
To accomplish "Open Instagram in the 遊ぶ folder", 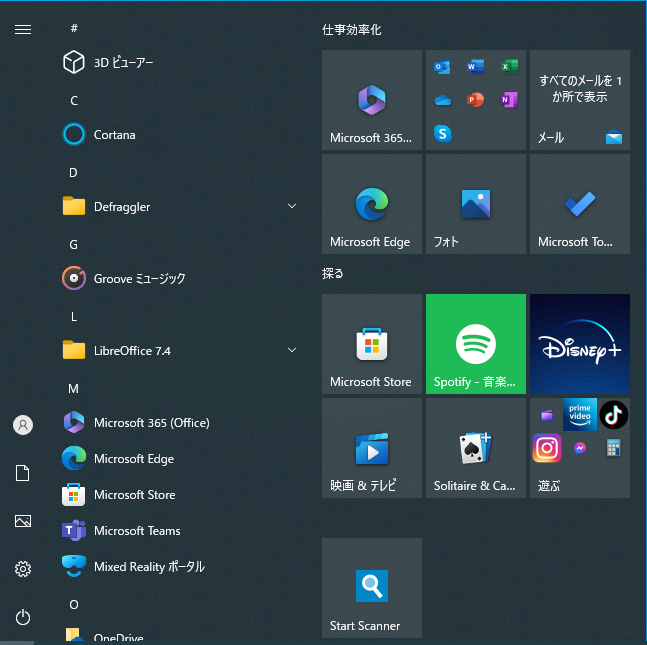I will (x=547, y=448).
